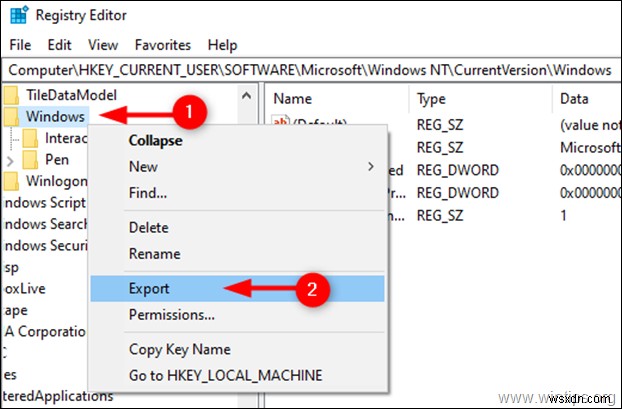Select the Winlogon key
Image resolution: width=622 pixels, height=409 pixels.
(x=56, y=181)
